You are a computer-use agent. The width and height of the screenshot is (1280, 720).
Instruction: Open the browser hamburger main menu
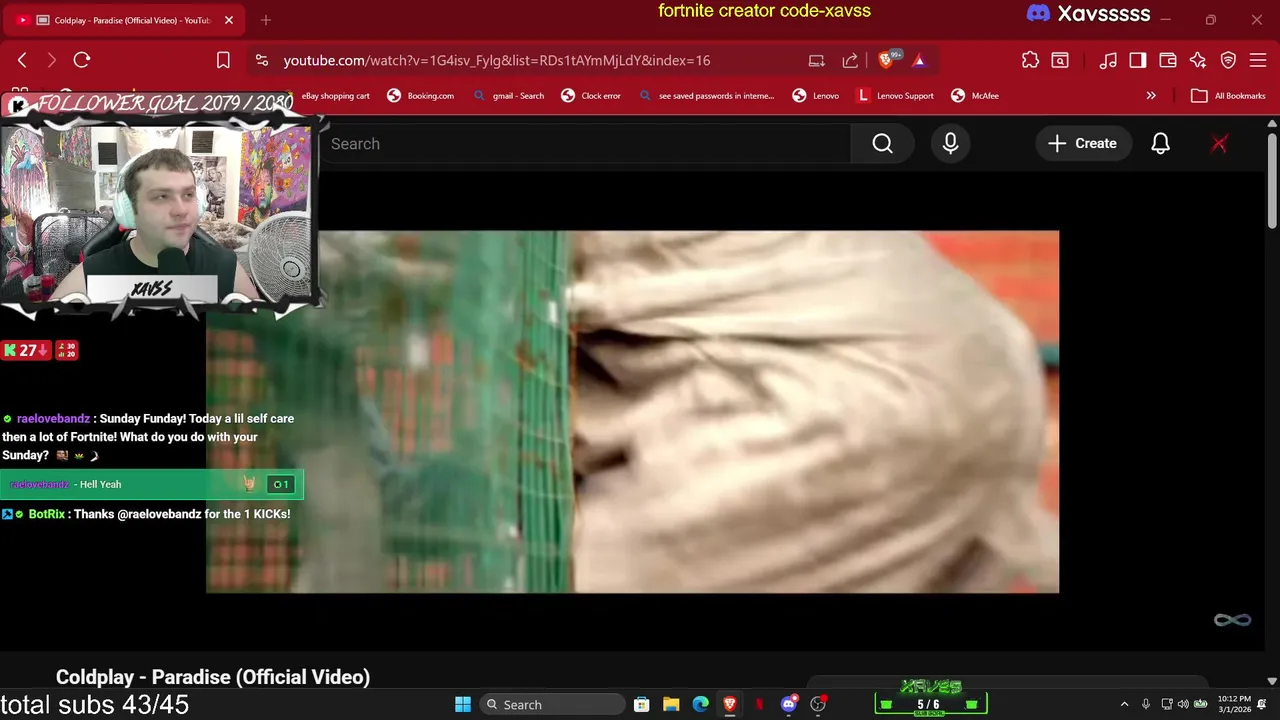coord(1259,60)
